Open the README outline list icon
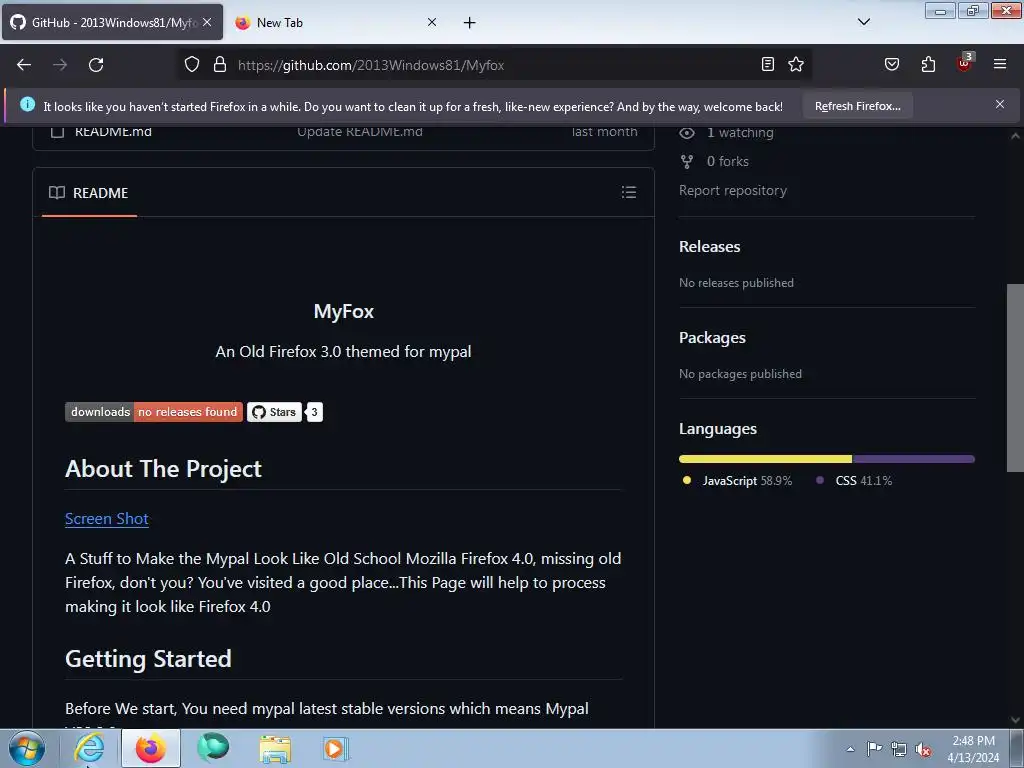The height and width of the screenshot is (768, 1024). tap(629, 192)
